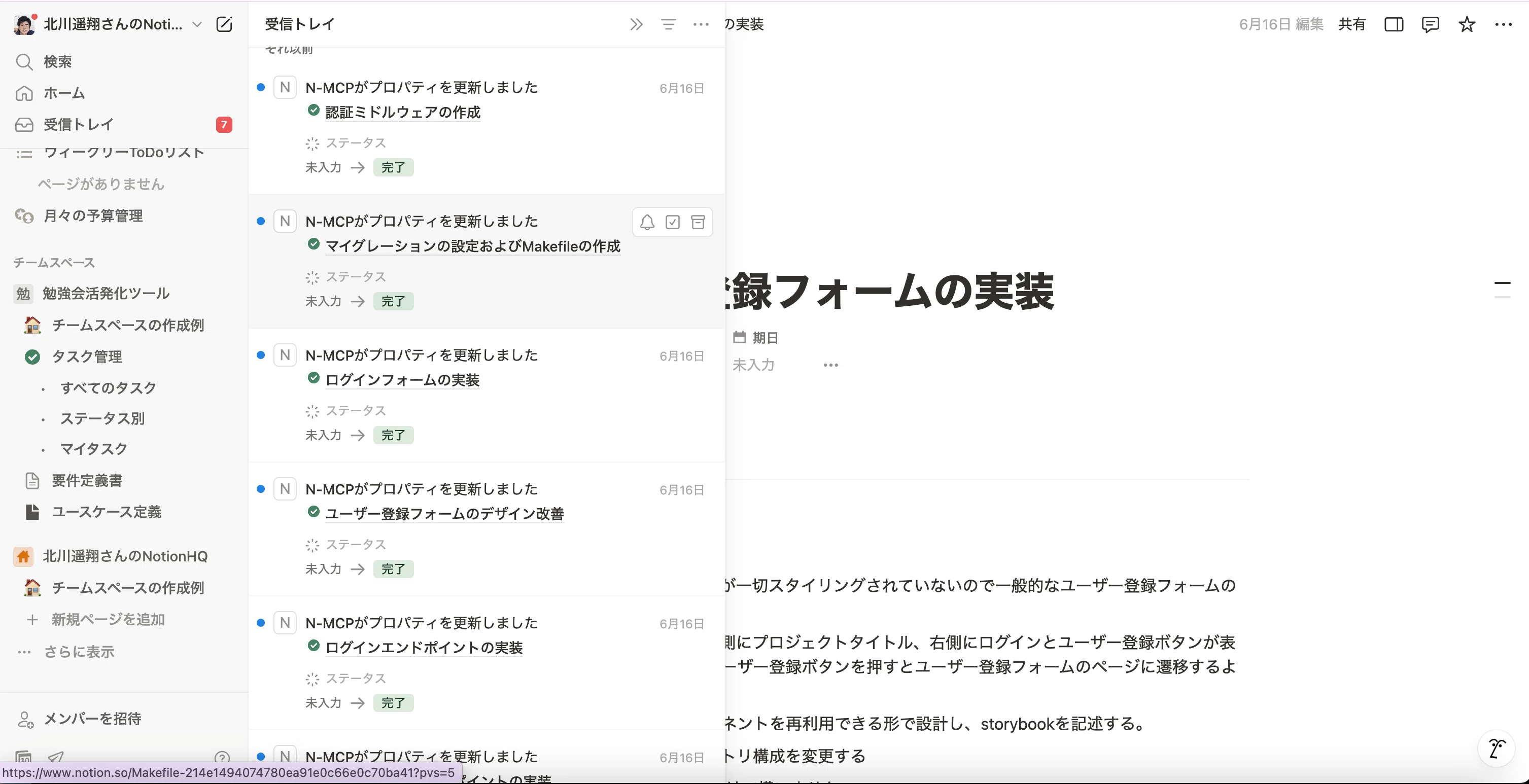
Task: Open the help question mark icon
Action: click(x=222, y=757)
